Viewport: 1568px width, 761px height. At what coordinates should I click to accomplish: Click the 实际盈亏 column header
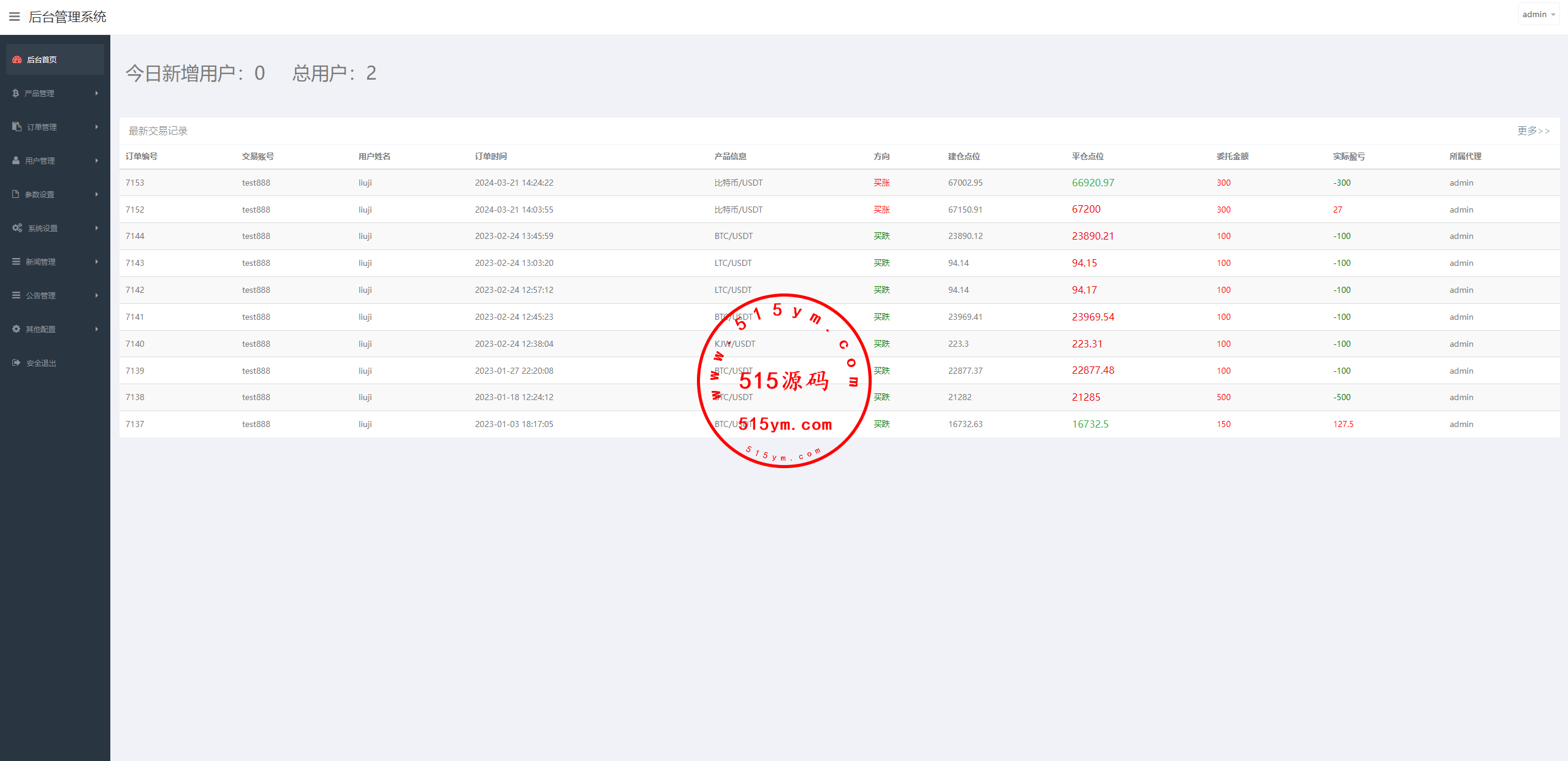1349,156
